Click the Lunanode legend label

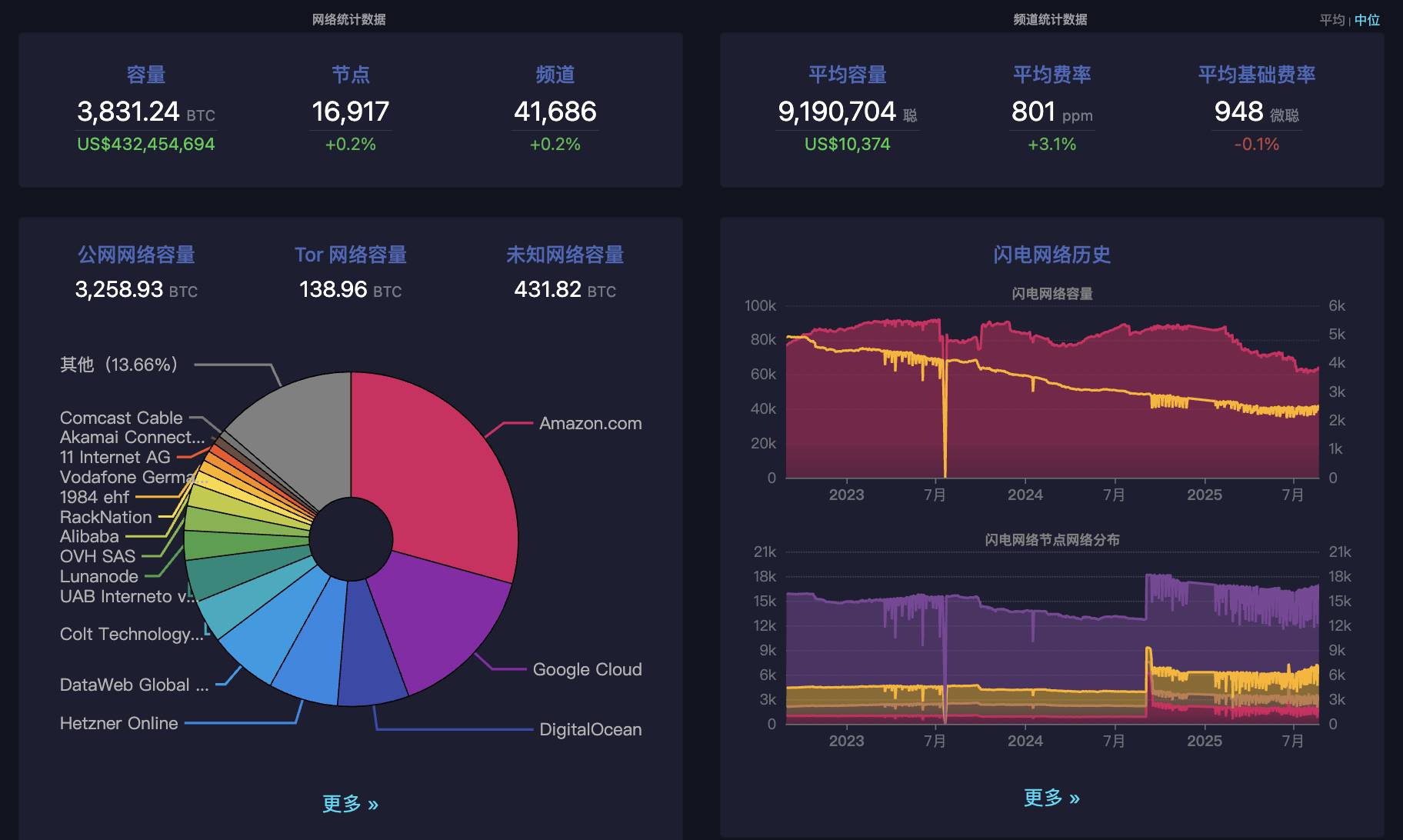[x=98, y=575]
